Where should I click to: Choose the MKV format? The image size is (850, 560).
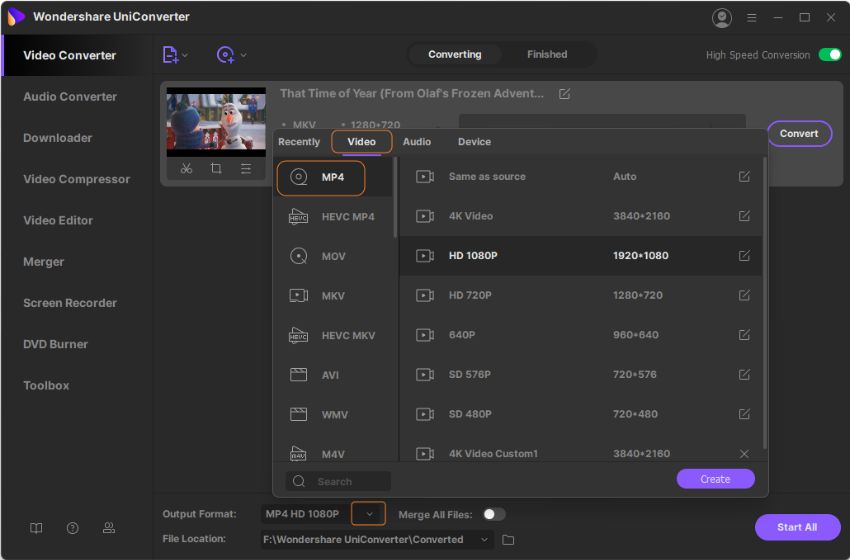(x=333, y=296)
